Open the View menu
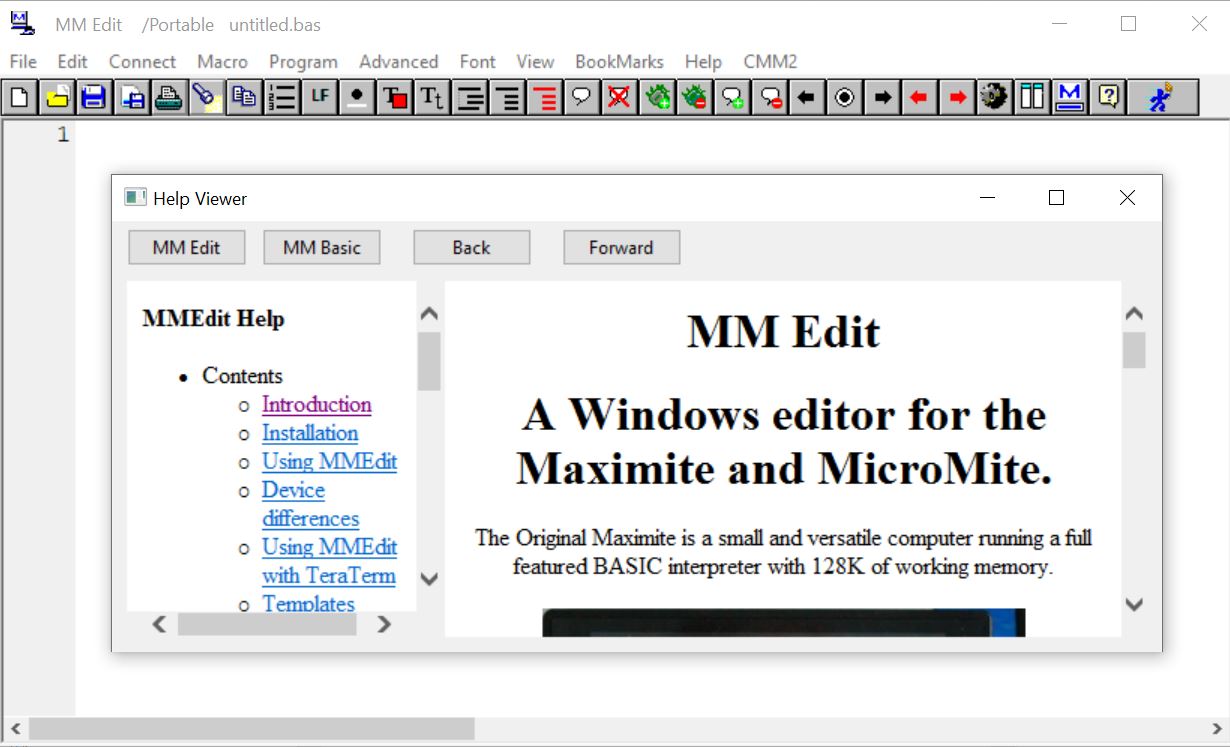The image size is (1230, 747). point(535,62)
